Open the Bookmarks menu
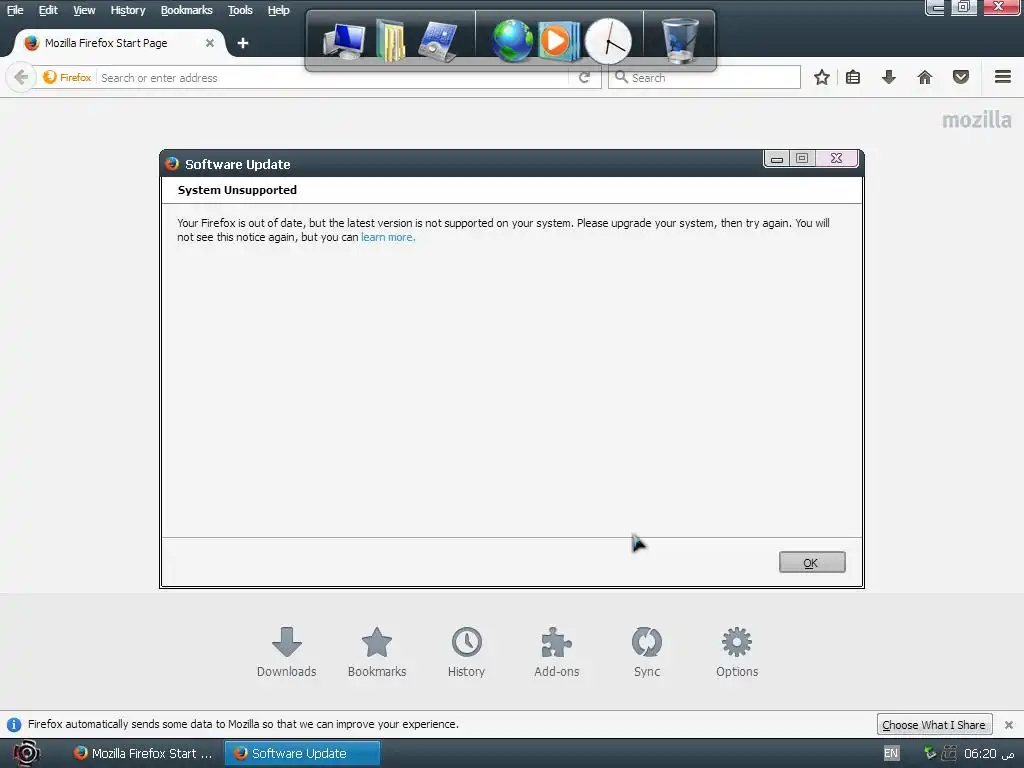This screenshot has width=1024, height=768. click(x=187, y=10)
